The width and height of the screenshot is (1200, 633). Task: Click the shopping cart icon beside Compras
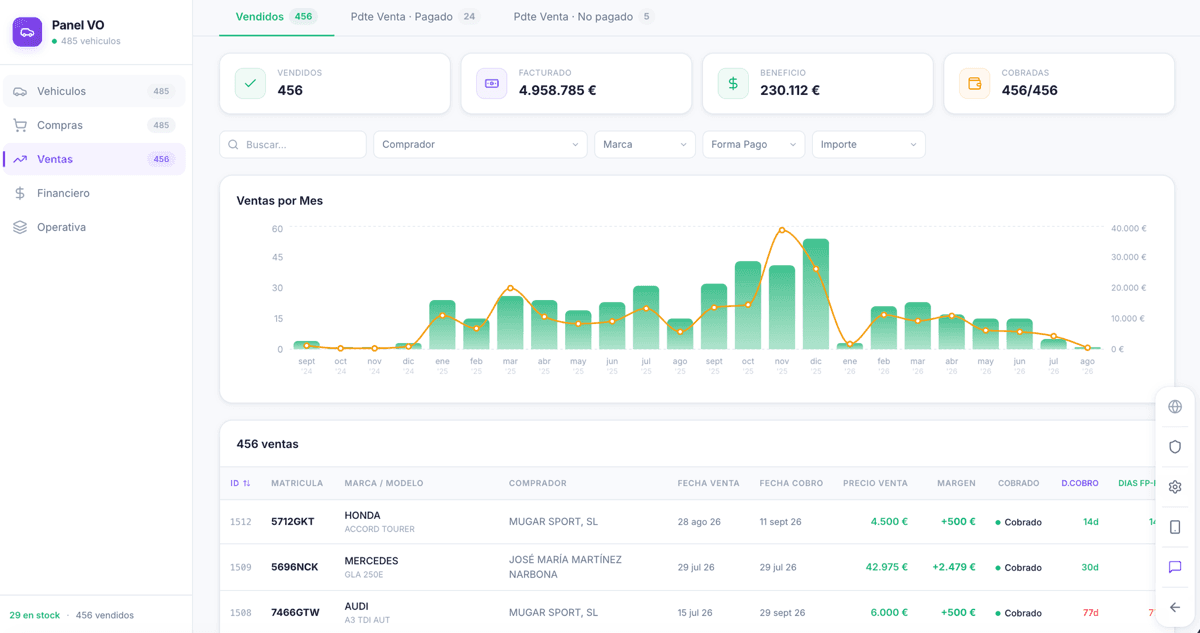(x=20, y=125)
